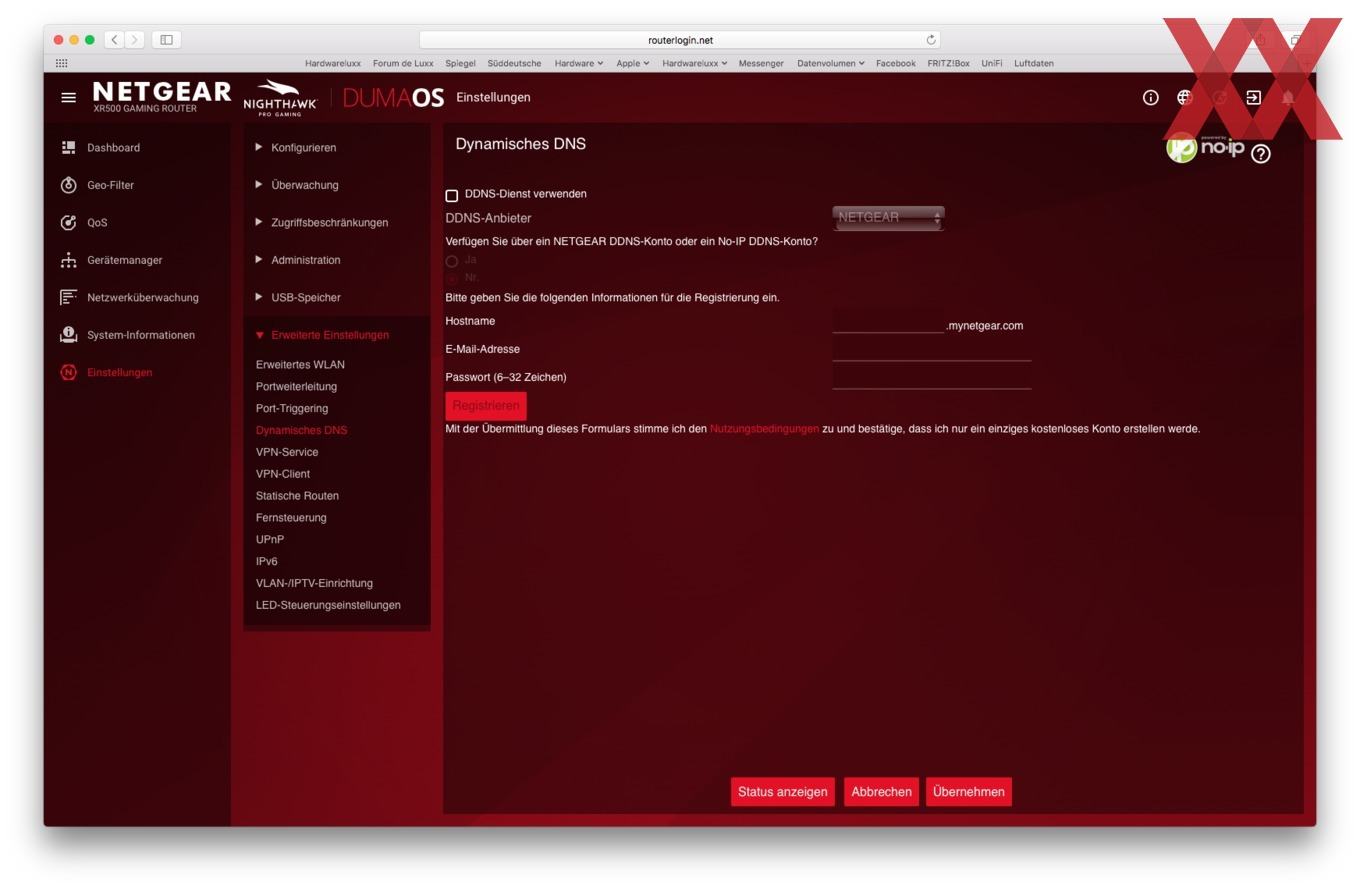Expand the Überwachung section
1360x889 pixels.
point(297,185)
